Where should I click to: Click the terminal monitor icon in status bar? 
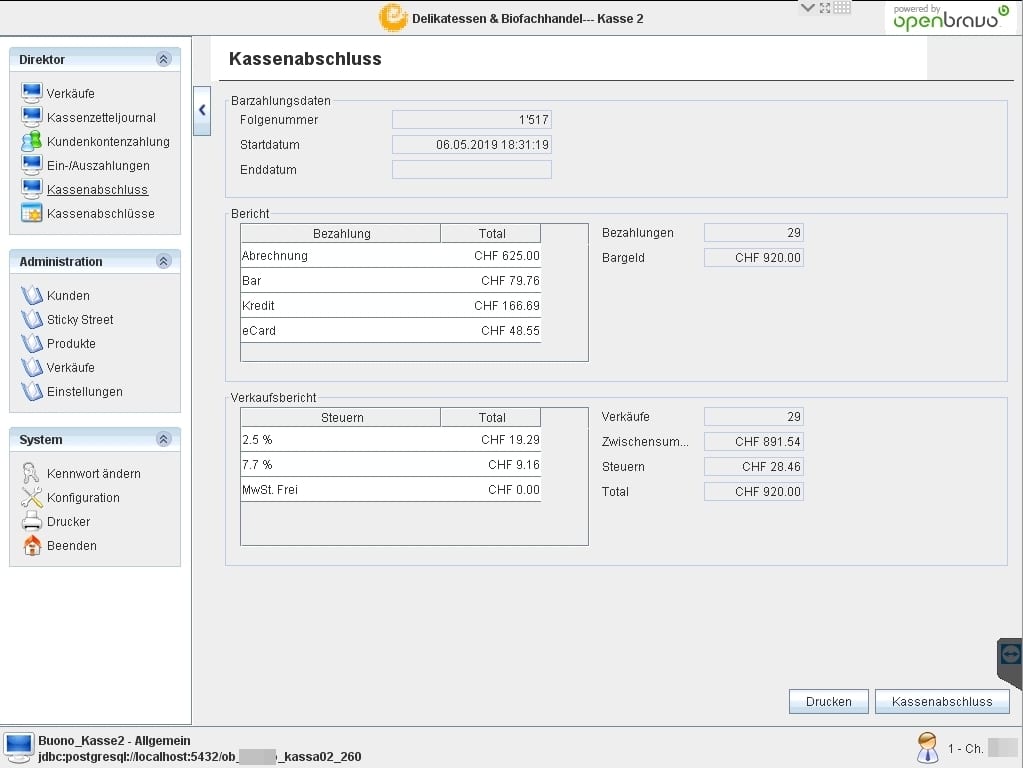coord(18,748)
